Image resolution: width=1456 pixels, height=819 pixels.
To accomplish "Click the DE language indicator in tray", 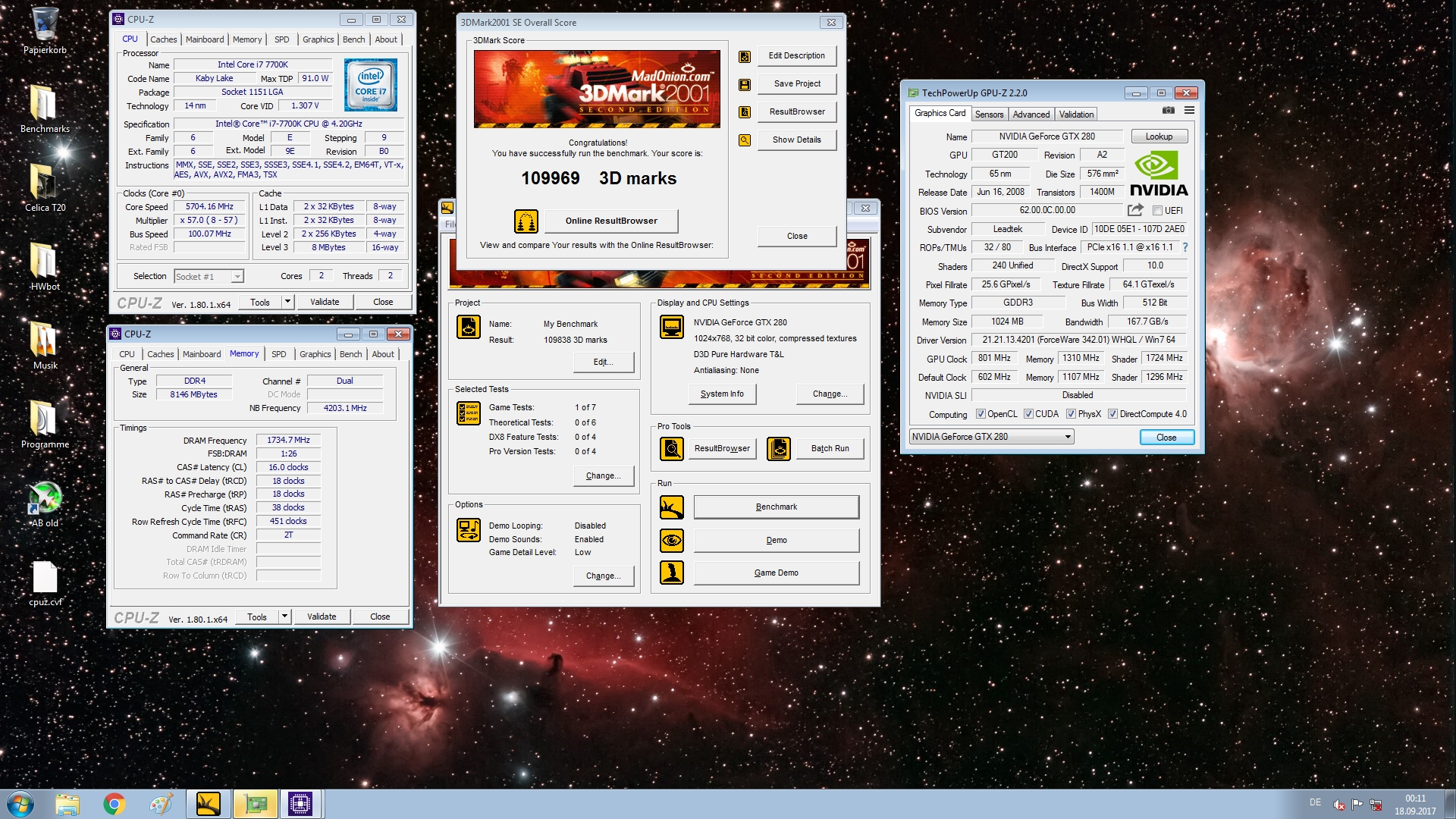I will pos(1315,802).
